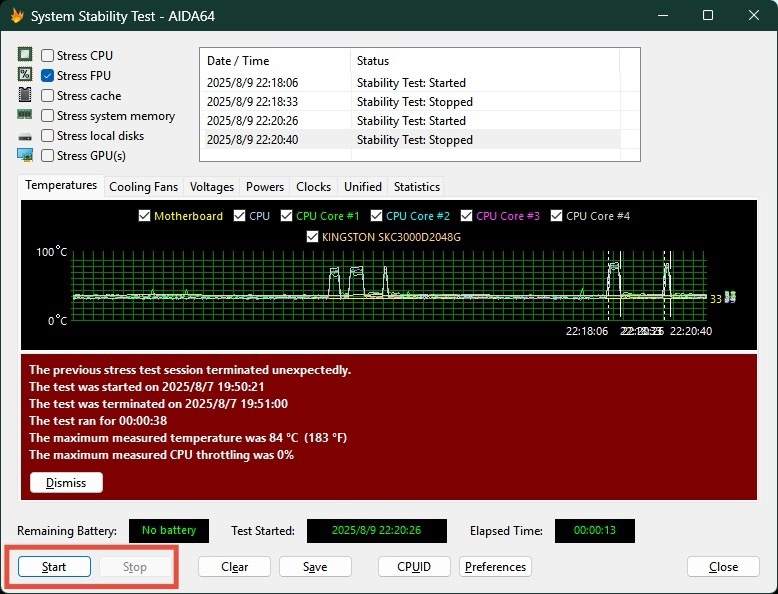This screenshot has width=778, height=594.
Task: Toggle the CPU temperature graph checkbox
Action: (x=239, y=216)
